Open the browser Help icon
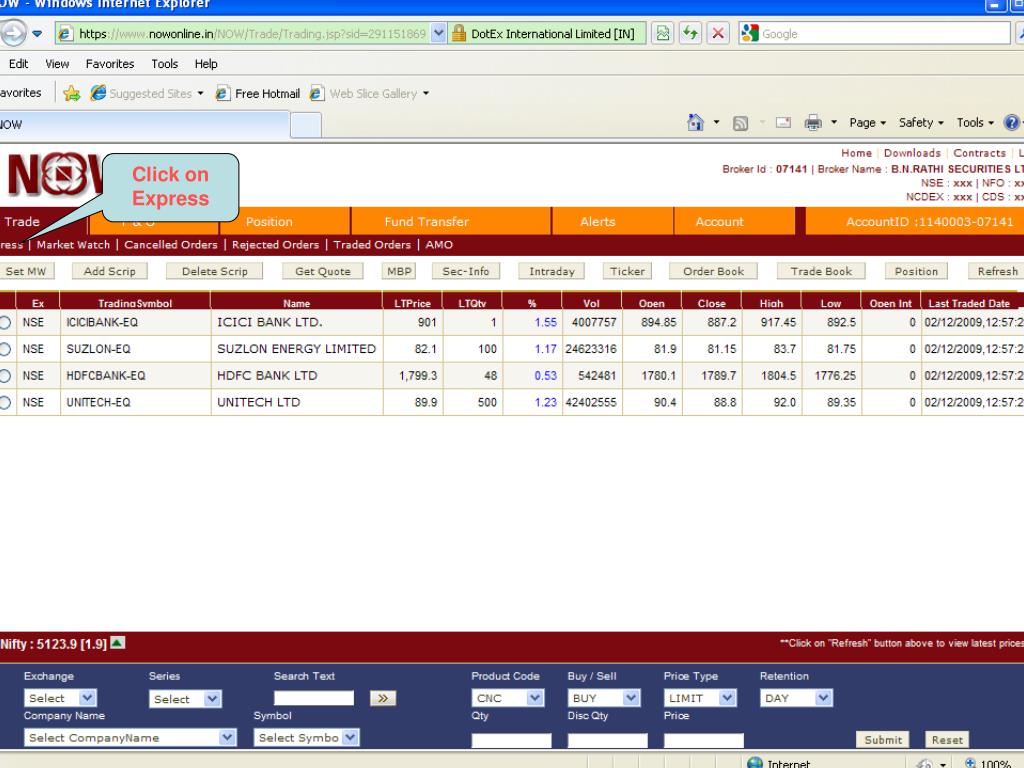This screenshot has height=768, width=1024. [1012, 123]
